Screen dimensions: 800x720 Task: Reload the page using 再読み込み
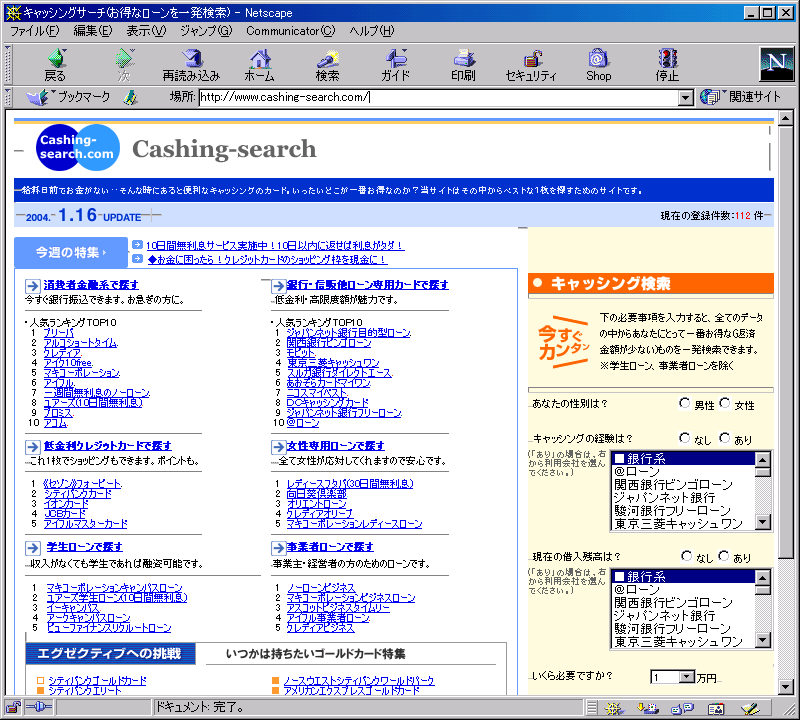pos(191,65)
